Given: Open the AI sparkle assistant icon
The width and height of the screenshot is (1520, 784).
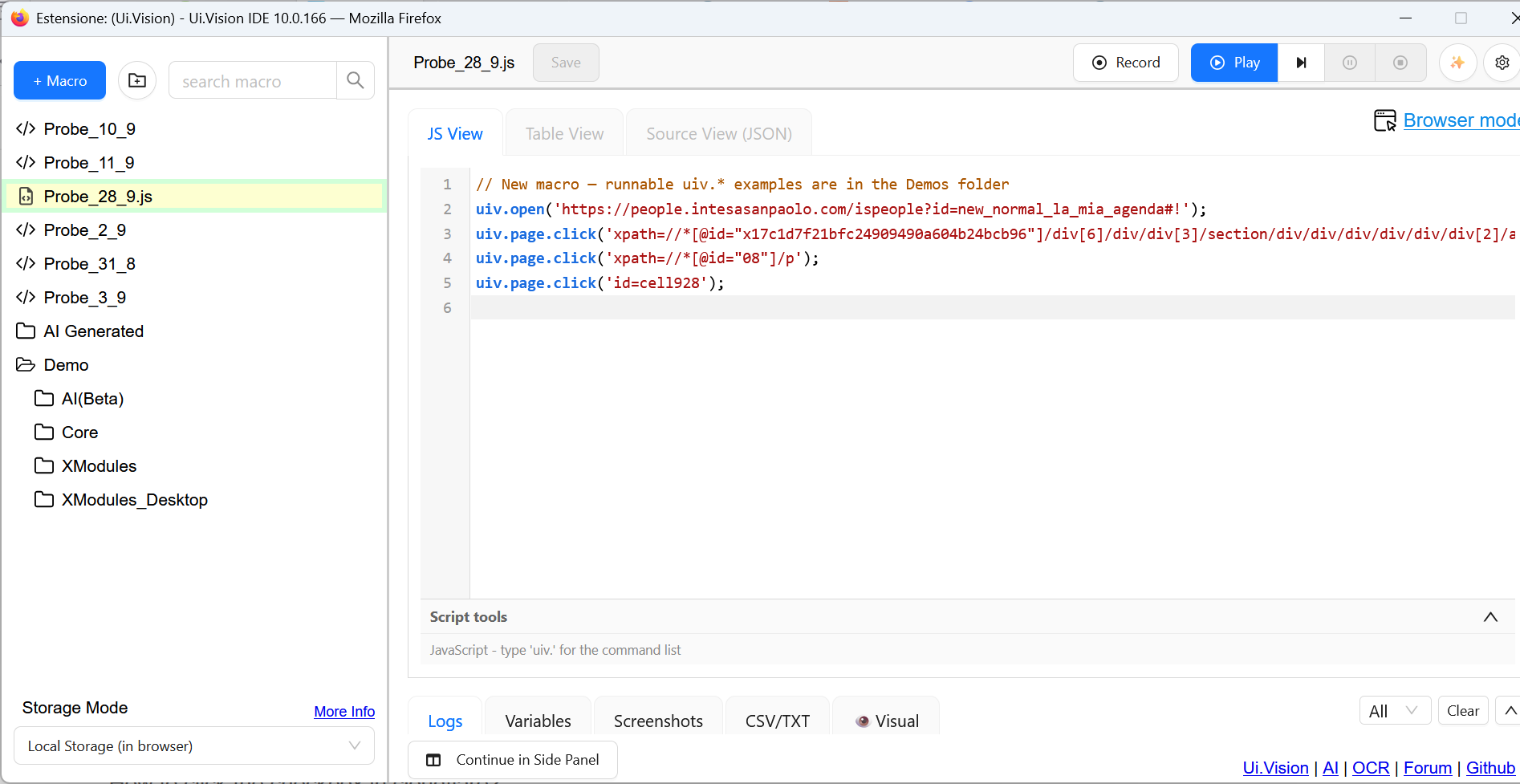Looking at the screenshot, I should (x=1457, y=63).
